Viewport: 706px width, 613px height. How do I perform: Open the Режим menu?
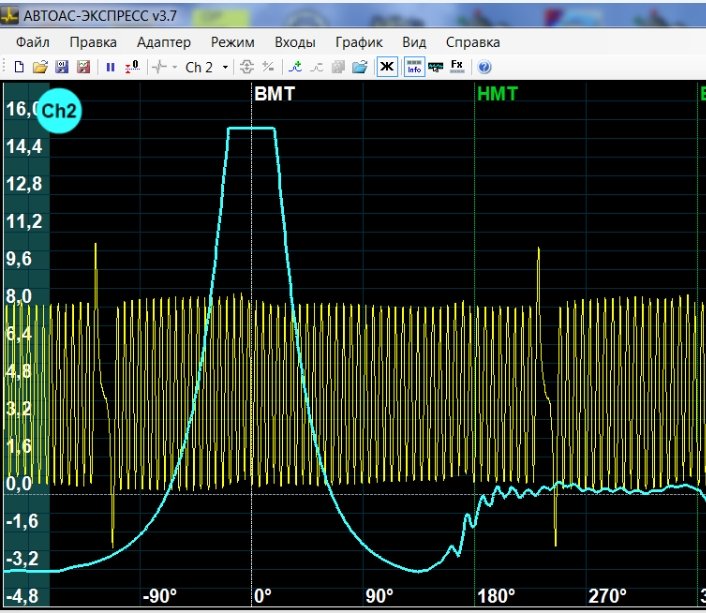pyautogui.click(x=232, y=42)
